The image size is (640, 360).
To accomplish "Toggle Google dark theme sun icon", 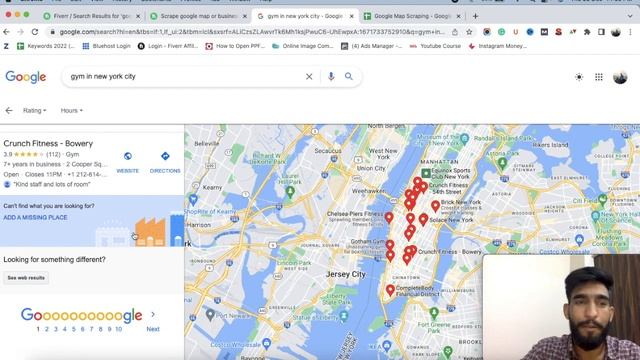I will coord(579,77).
